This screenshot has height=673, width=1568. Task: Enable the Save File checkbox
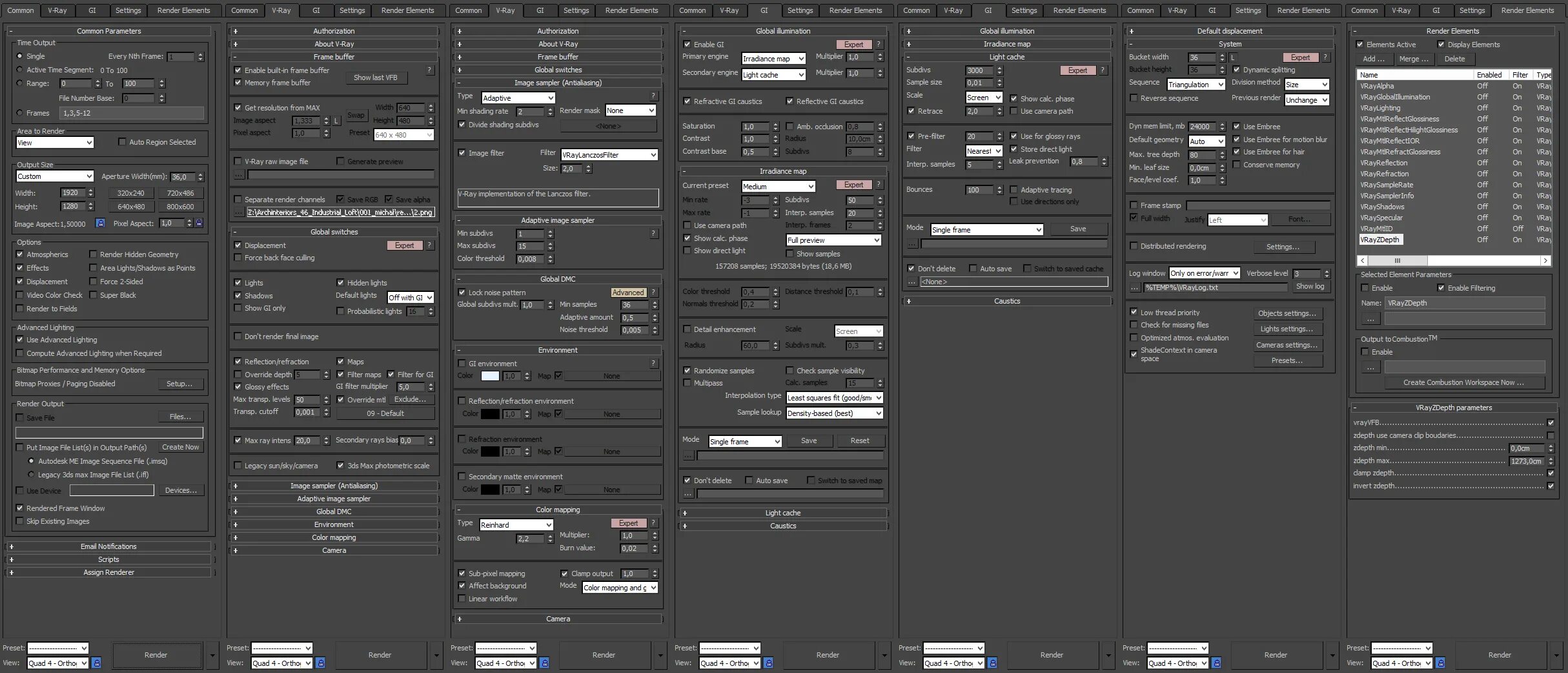click(19, 418)
